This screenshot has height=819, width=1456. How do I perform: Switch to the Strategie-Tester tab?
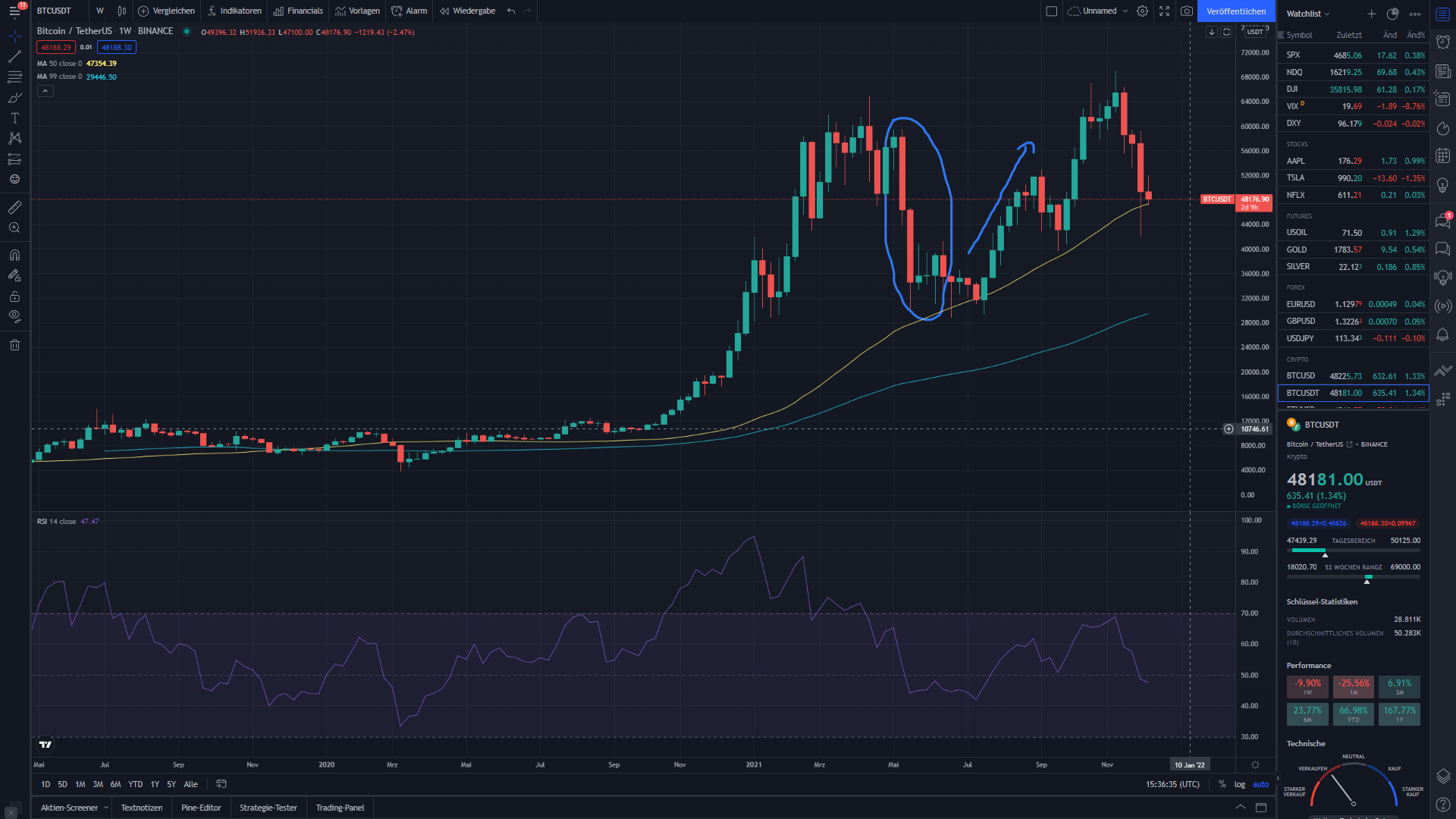[x=268, y=808]
